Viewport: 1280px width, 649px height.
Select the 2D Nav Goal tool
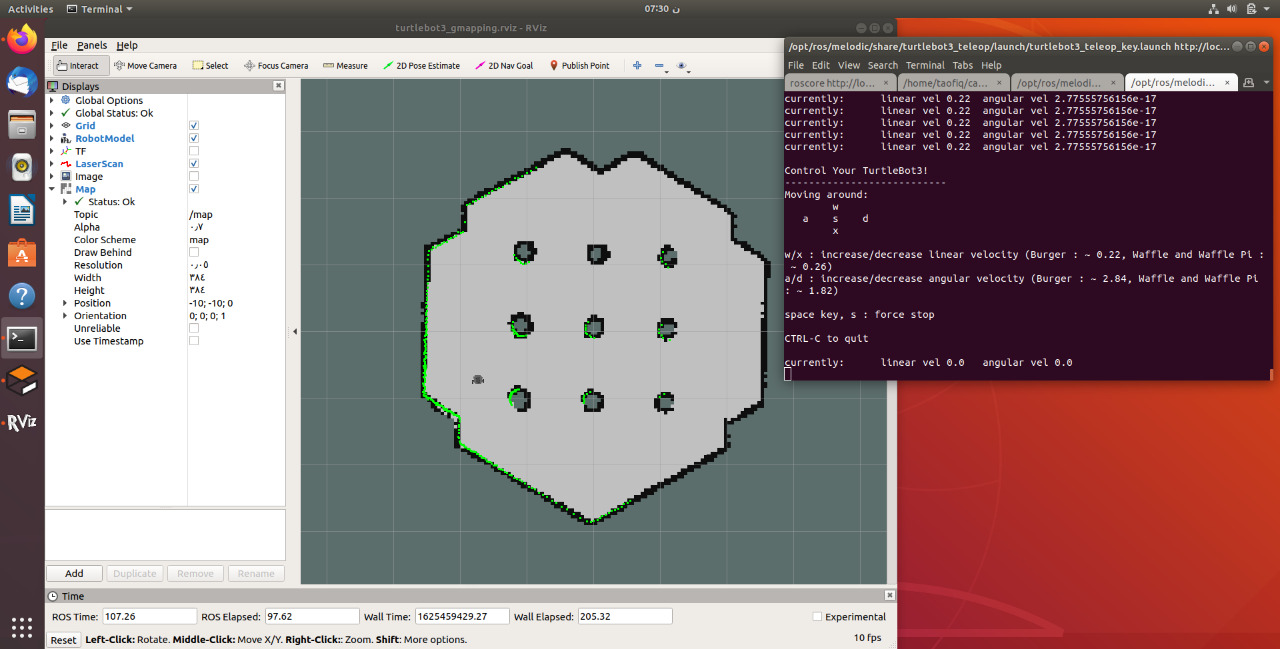pyautogui.click(x=504, y=65)
